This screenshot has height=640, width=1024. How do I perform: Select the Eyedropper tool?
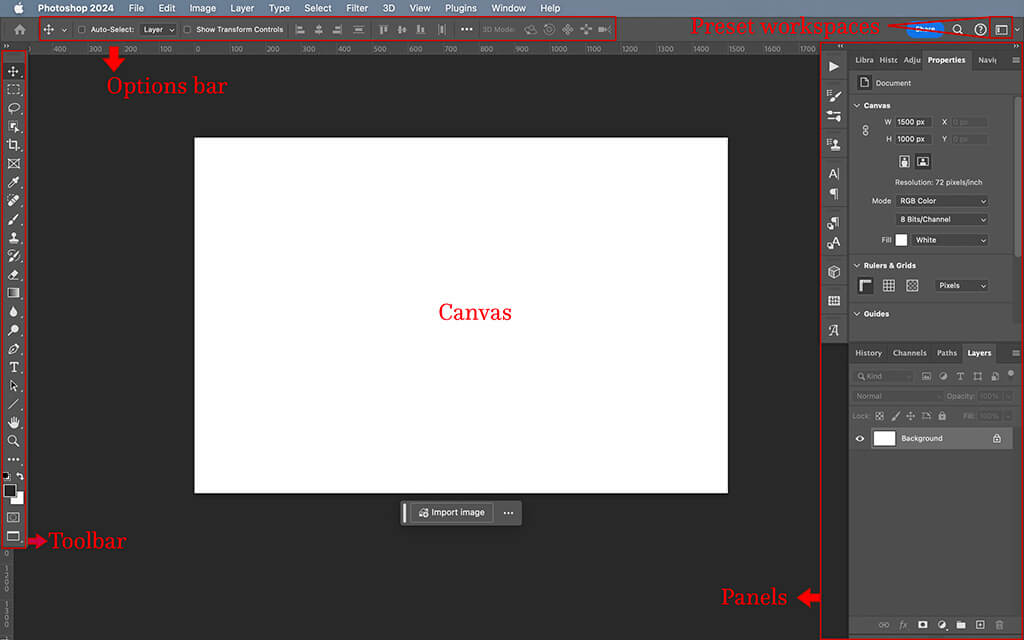14,182
